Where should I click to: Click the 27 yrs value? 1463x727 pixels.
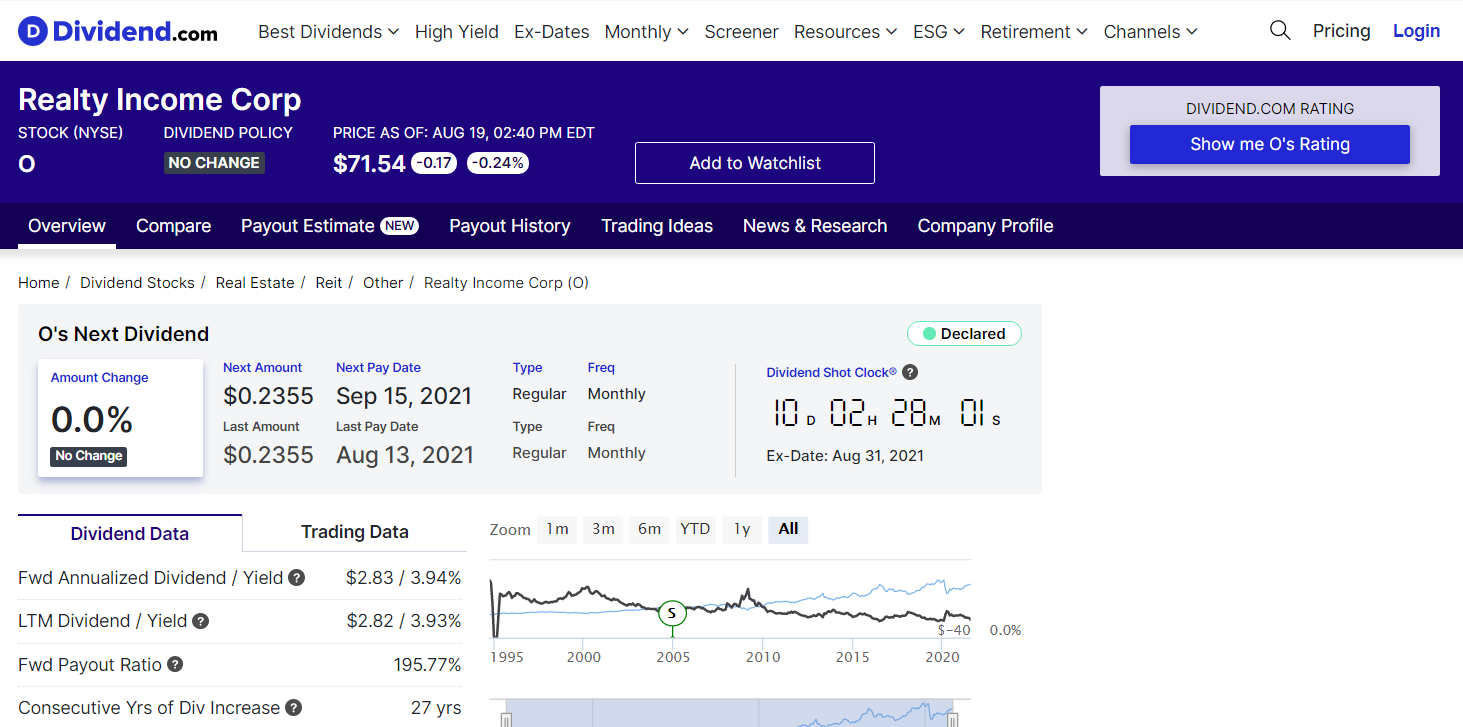[436, 708]
